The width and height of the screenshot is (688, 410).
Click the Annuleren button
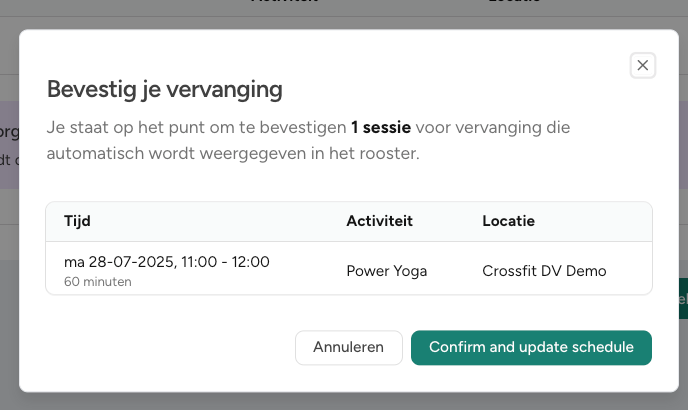[348, 347]
